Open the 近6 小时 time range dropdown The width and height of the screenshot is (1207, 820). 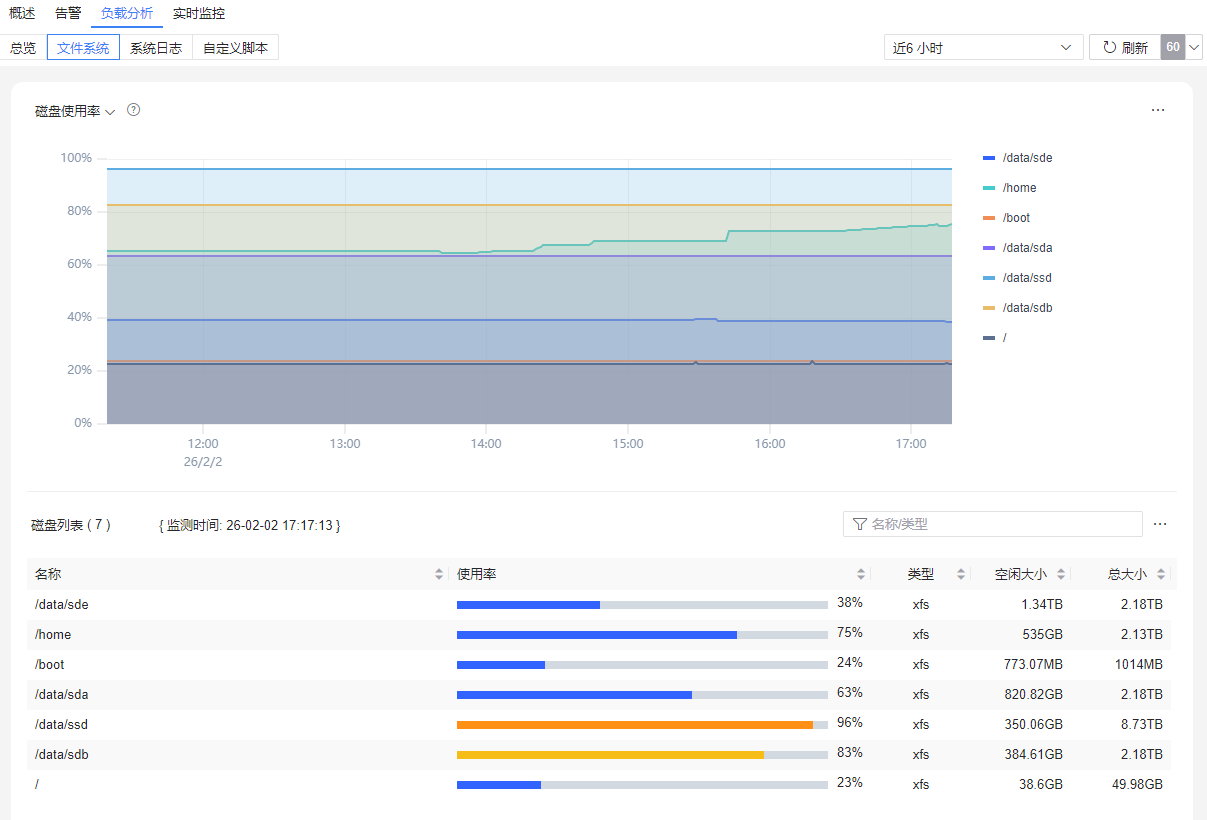pos(984,47)
